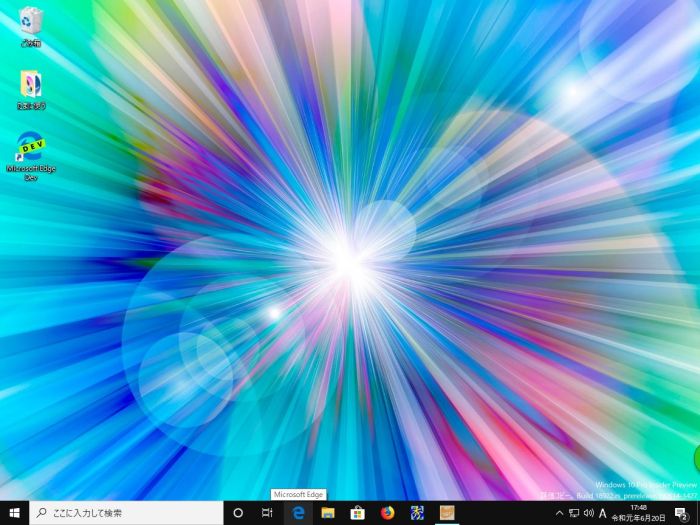This screenshot has width=700, height=525.
Task: Open Microsoft Store from the taskbar
Action: point(357,512)
